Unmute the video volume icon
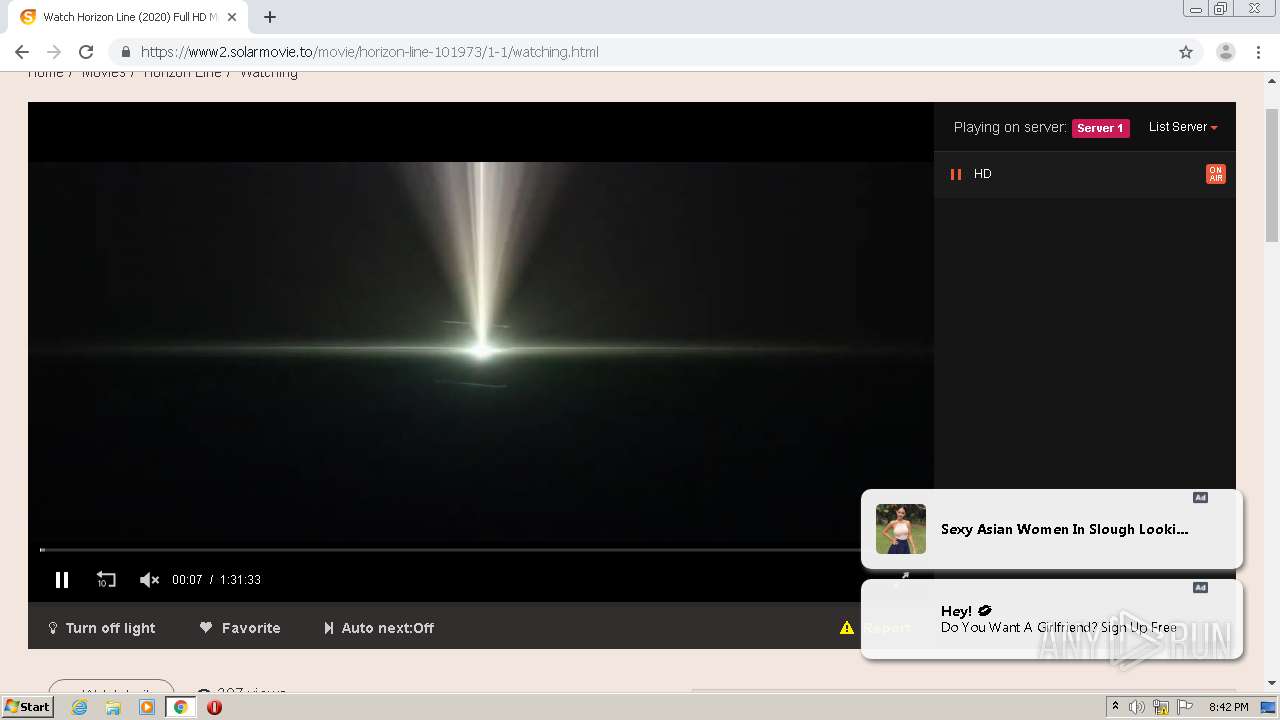The height and width of the screenshot is (720, 1280). (149, 580)
